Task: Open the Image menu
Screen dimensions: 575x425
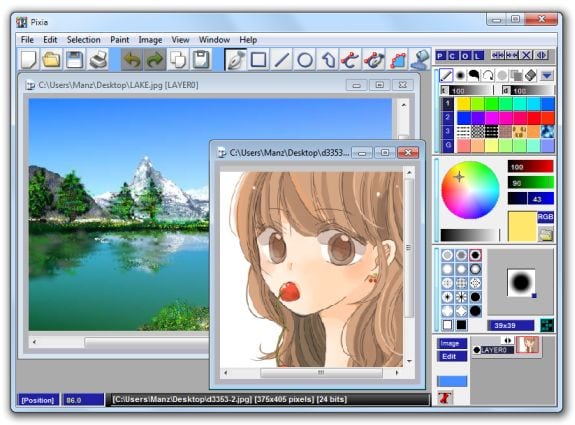Action: [x=150, y=40]
